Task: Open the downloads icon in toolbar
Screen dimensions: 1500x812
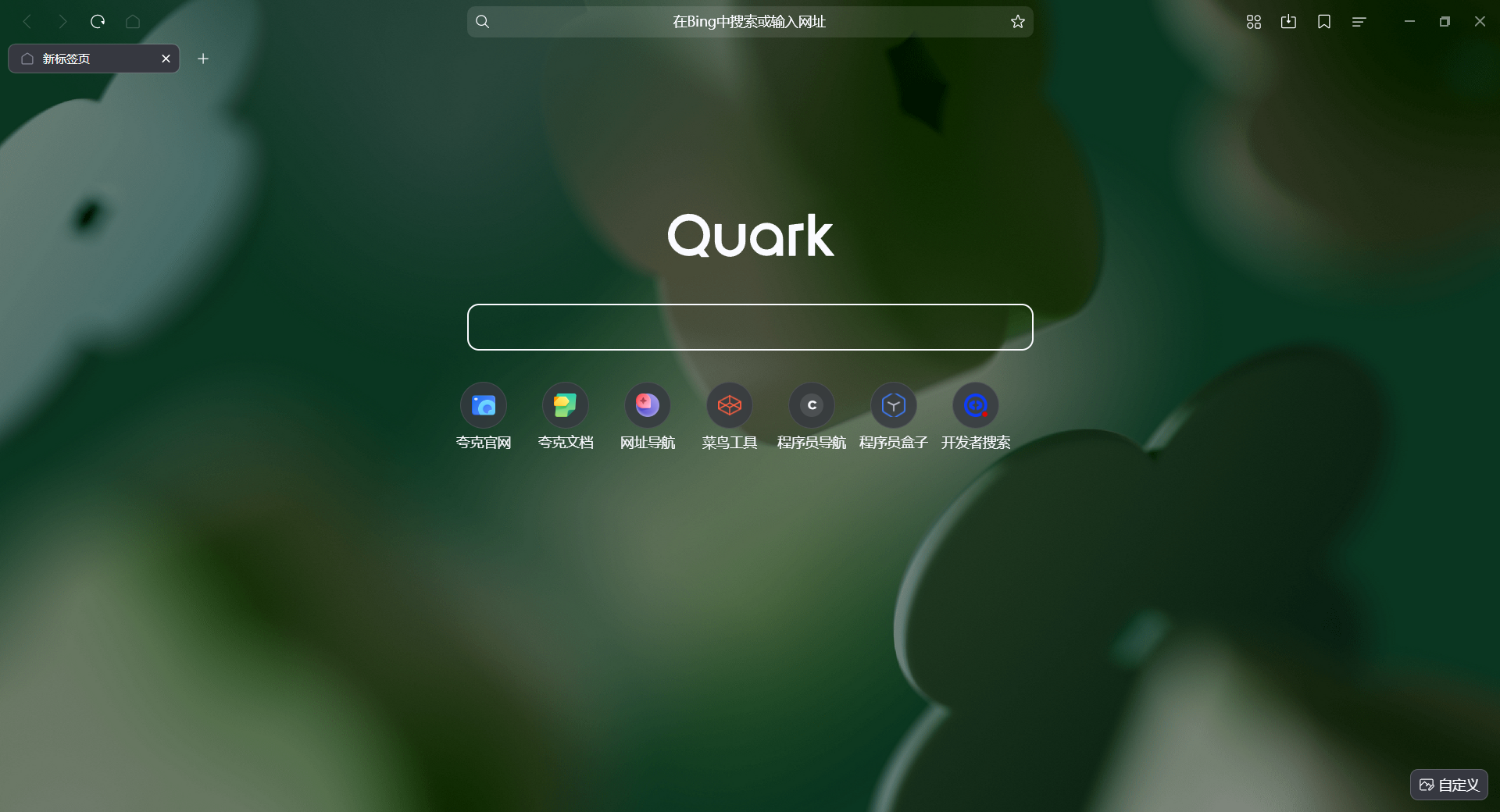Action: (1289, 22)
